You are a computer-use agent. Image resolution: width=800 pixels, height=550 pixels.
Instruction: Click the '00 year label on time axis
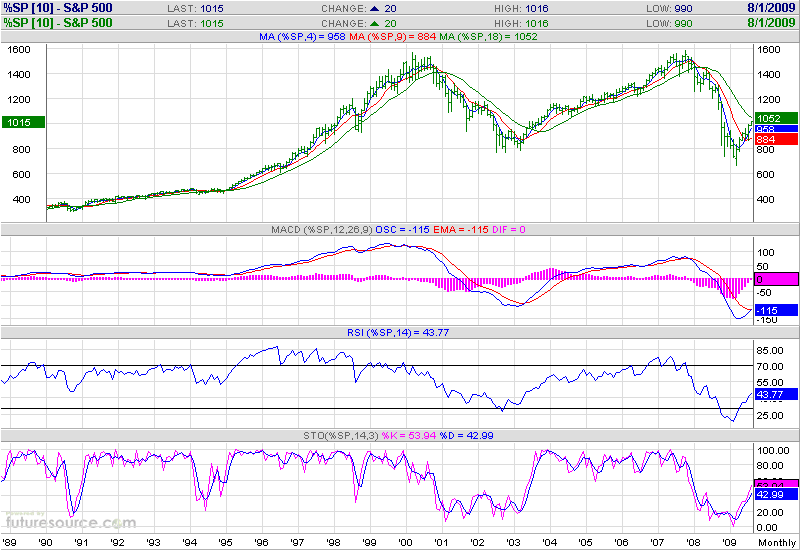(405, 542)
